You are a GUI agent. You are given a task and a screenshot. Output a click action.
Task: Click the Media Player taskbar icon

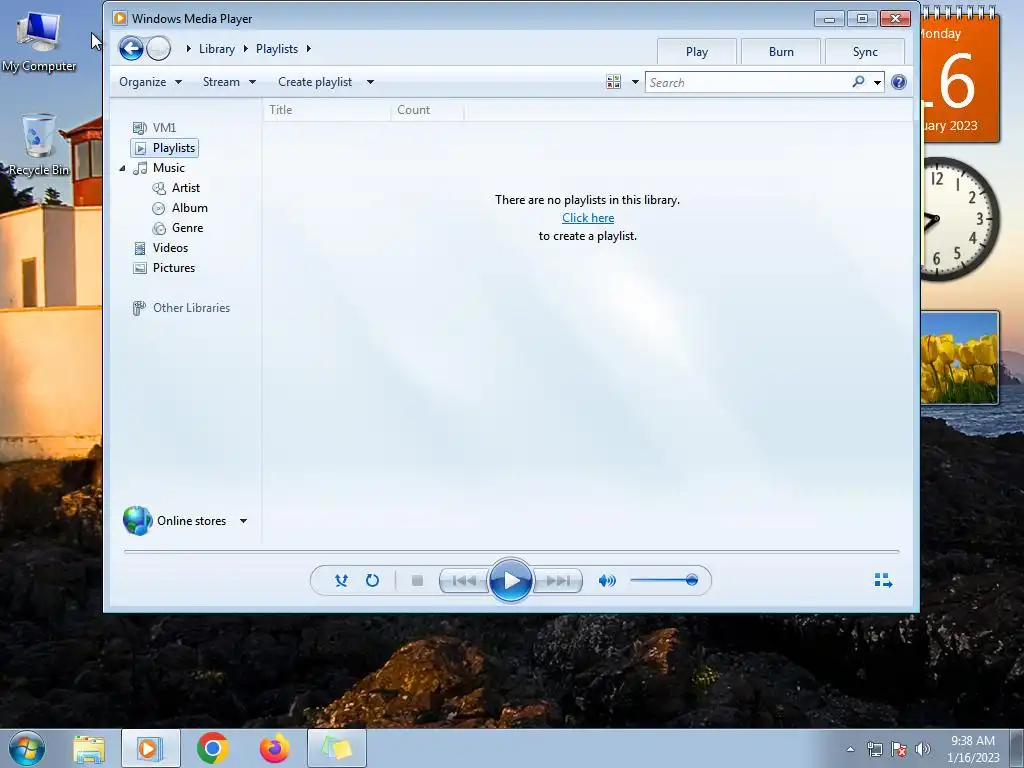[x=151, y=748]
